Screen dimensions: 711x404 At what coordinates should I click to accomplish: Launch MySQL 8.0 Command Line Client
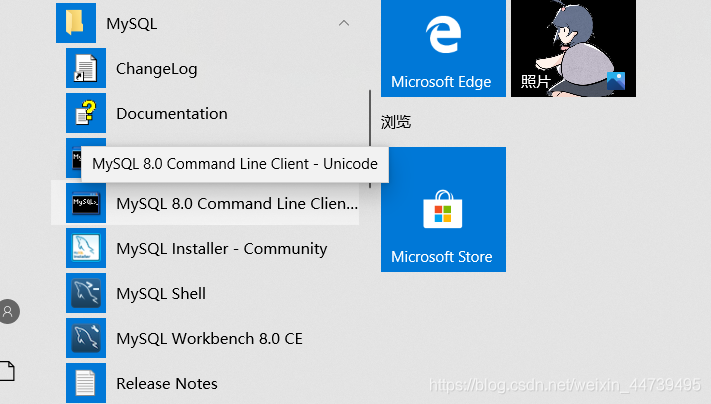[x=236, y=204]
